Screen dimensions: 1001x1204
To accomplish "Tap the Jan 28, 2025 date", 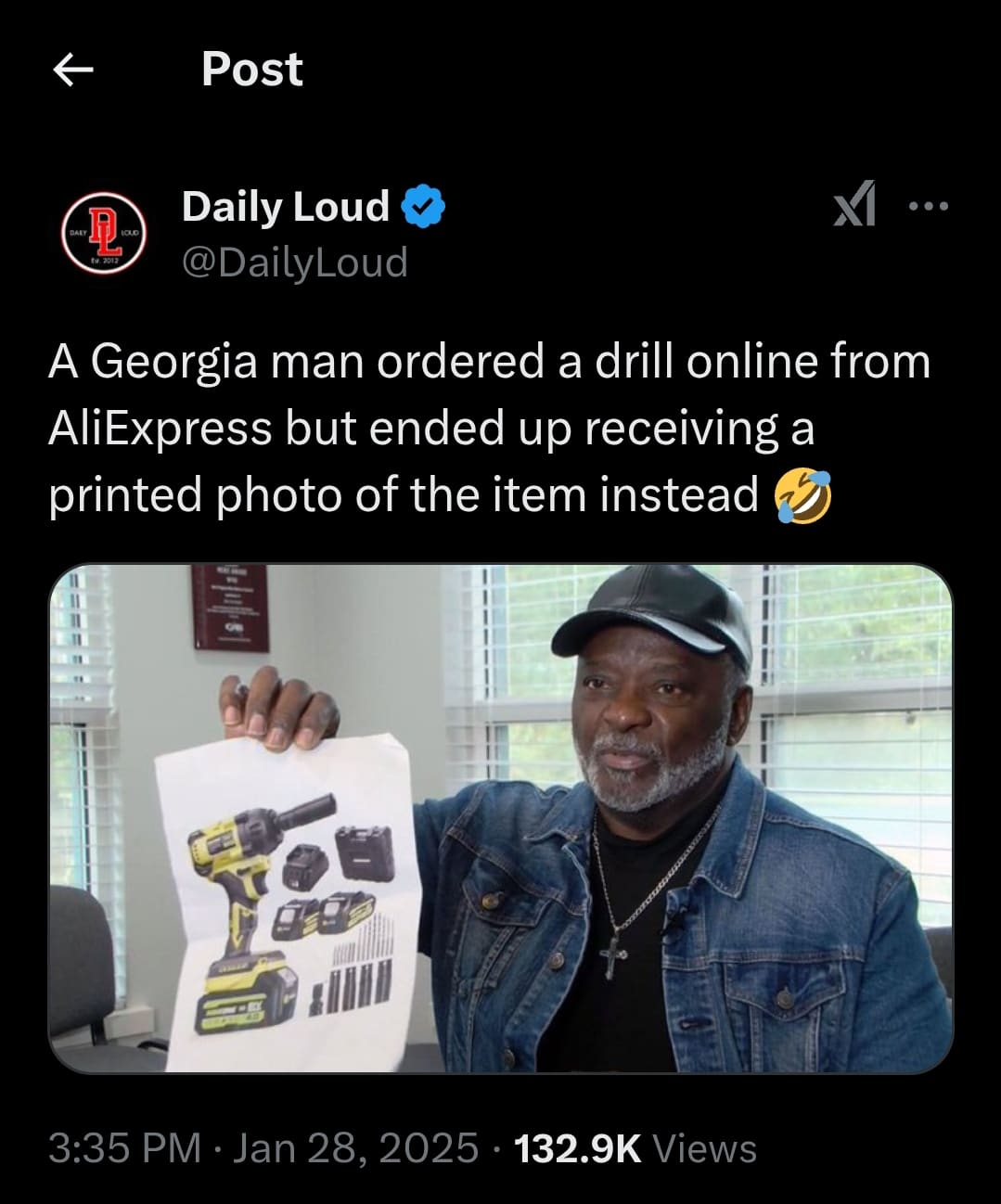I will pos(355,1148).
